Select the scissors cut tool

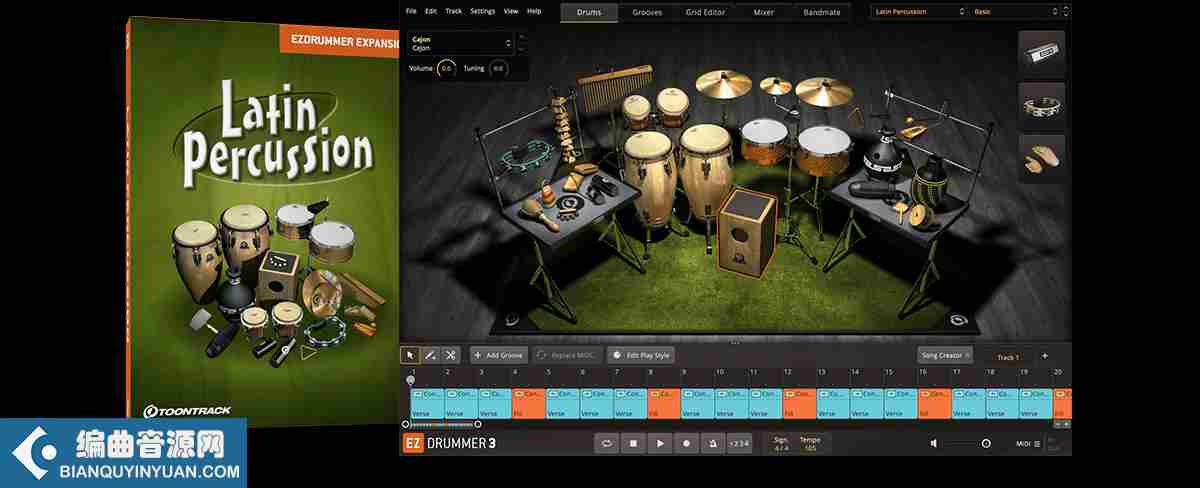(x=450, y=355)
